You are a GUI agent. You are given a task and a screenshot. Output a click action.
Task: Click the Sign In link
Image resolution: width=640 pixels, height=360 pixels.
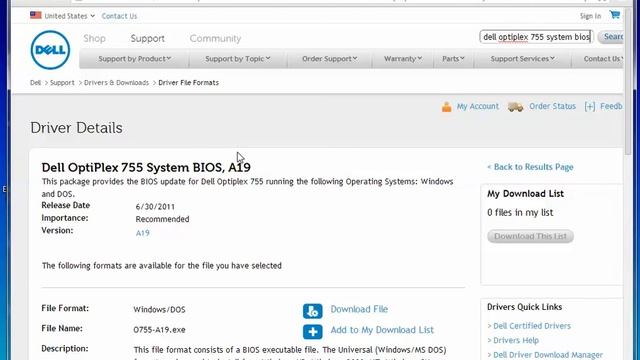click(590, 16)
